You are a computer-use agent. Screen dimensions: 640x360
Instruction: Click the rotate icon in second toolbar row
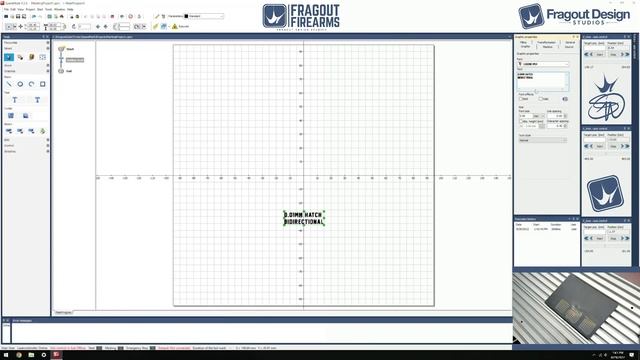click(x=74, y=27)
